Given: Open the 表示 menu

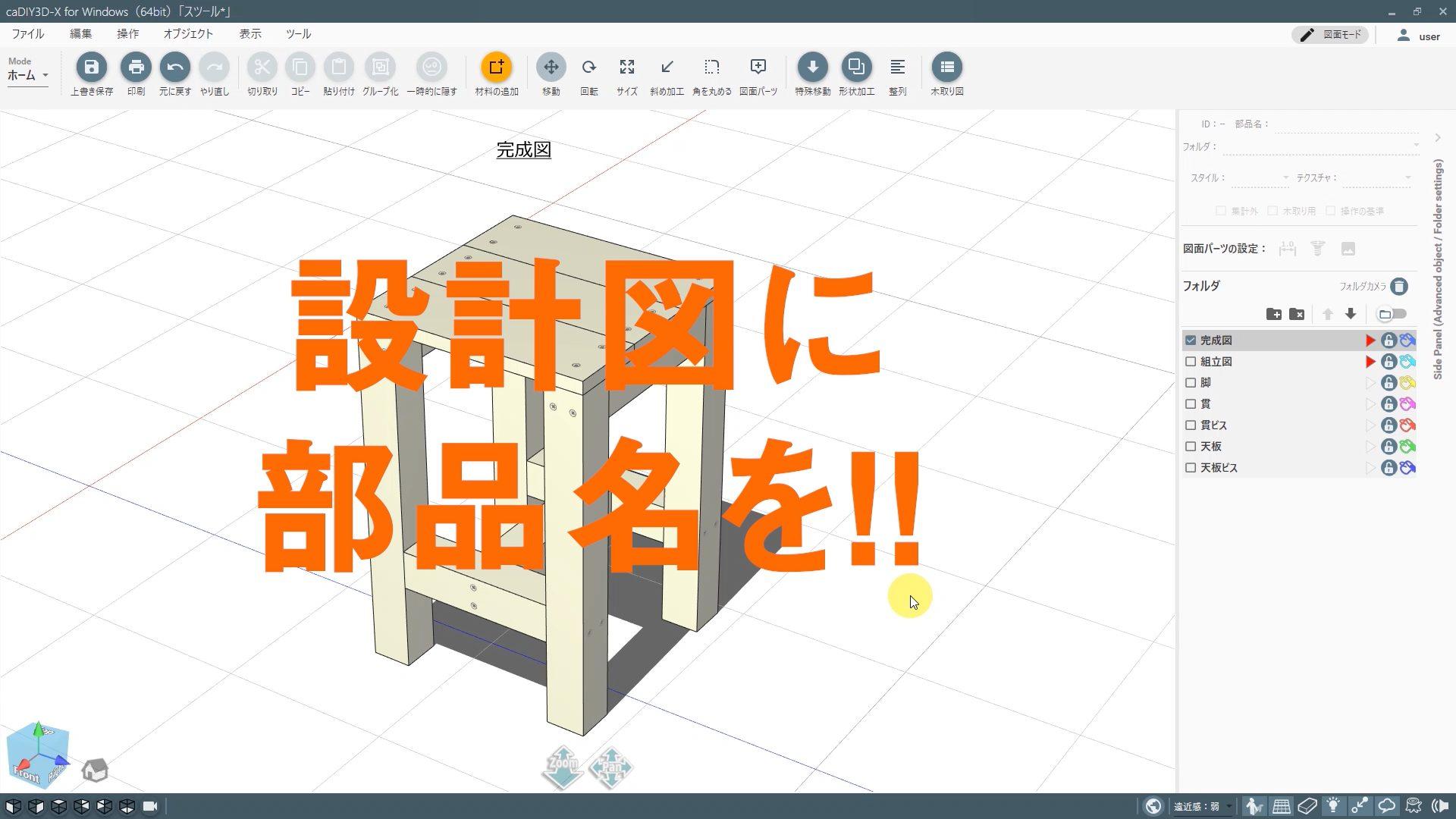Looking at the screenshot, I should click(250, 34).
